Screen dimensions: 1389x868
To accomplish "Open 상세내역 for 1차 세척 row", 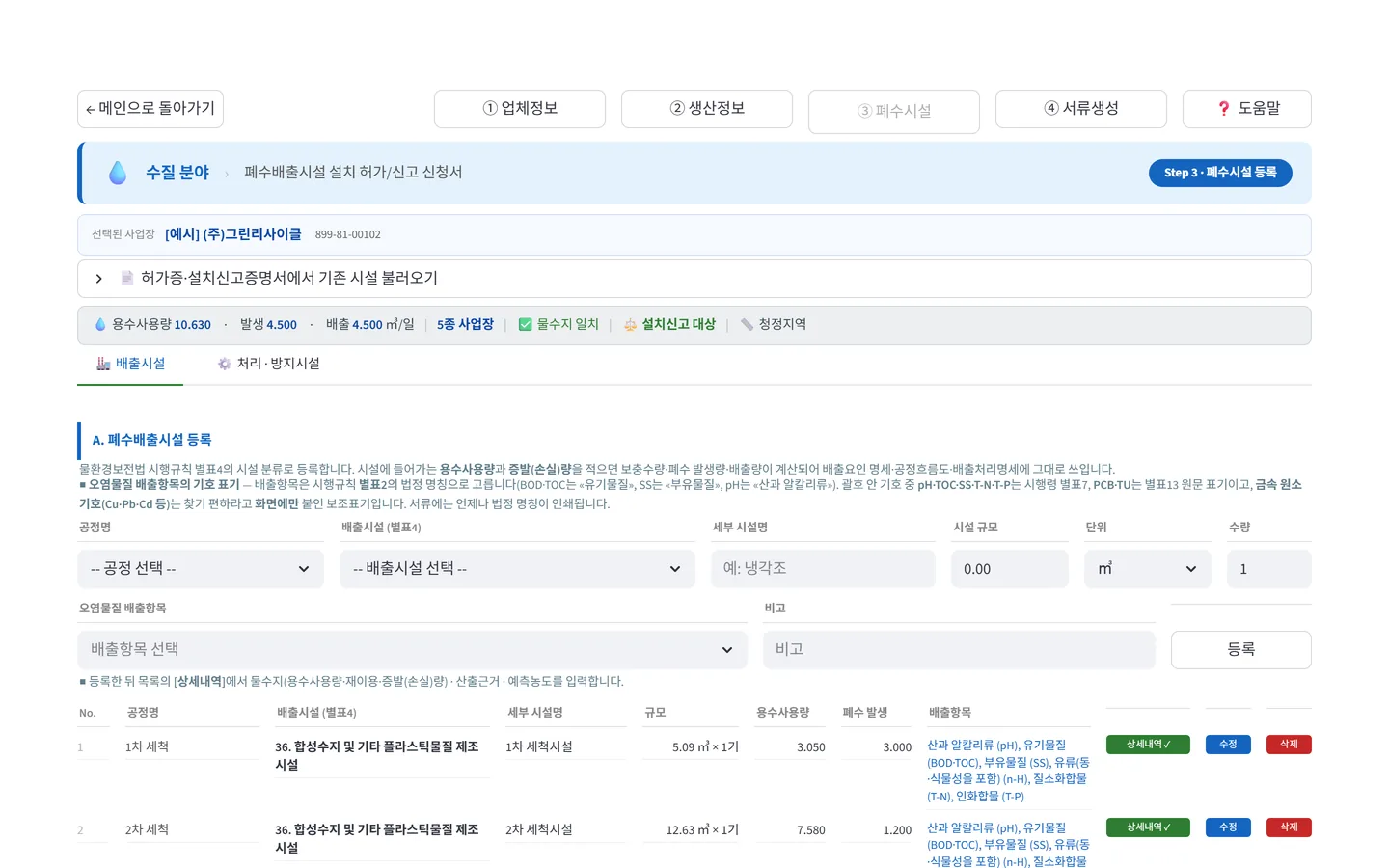I will 1148,745.
